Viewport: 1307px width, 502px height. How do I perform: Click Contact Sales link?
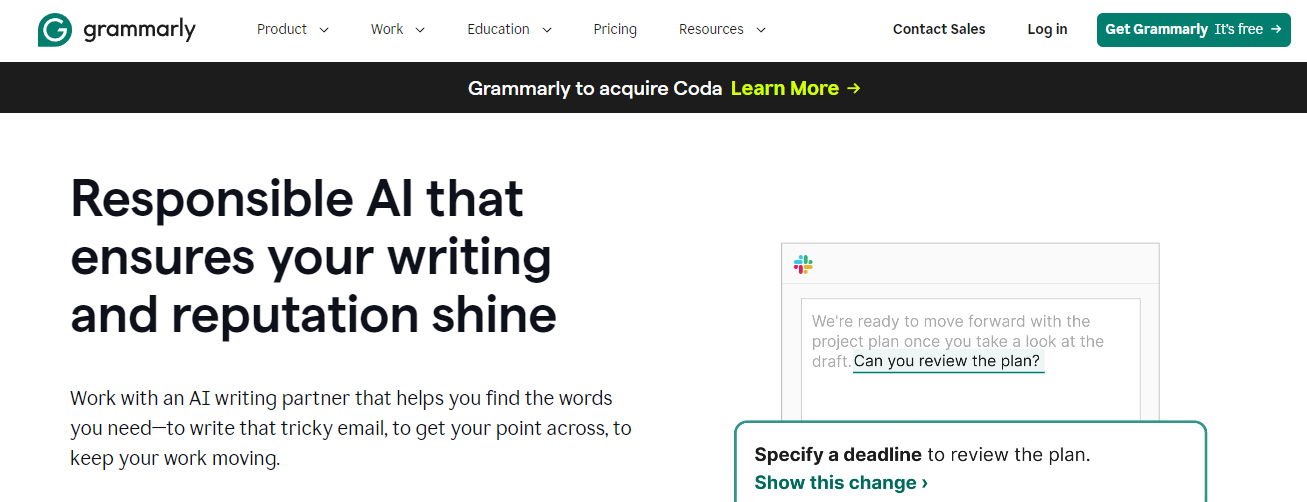tap(939, 30)
